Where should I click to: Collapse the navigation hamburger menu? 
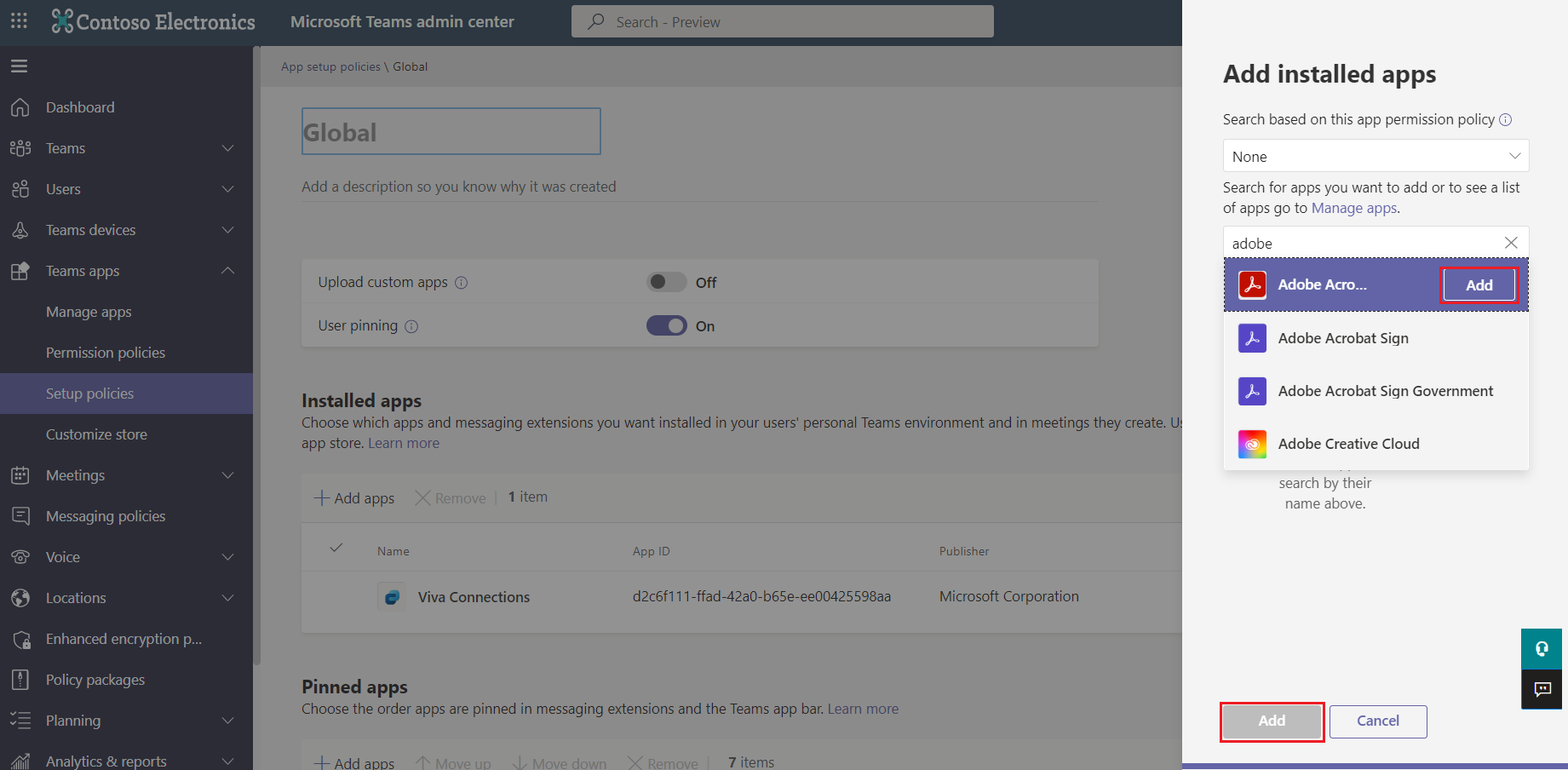coord(19,66)
